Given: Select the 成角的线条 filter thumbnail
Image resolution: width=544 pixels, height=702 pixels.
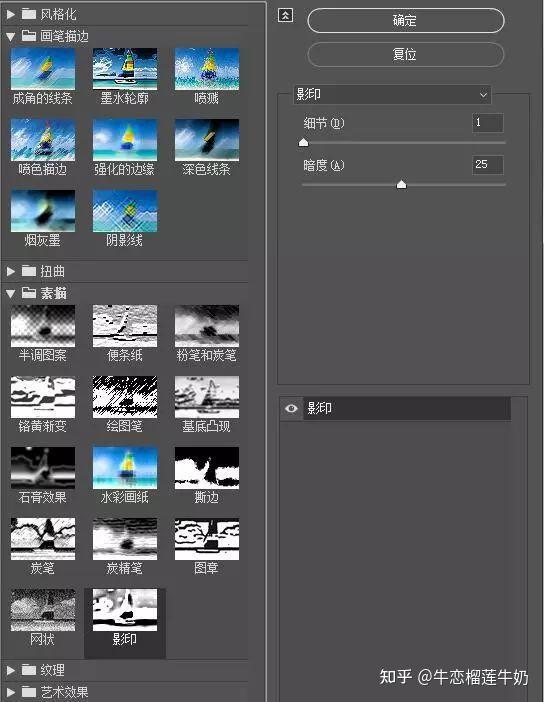Looking at the screenshot, I should pos(43,69).
